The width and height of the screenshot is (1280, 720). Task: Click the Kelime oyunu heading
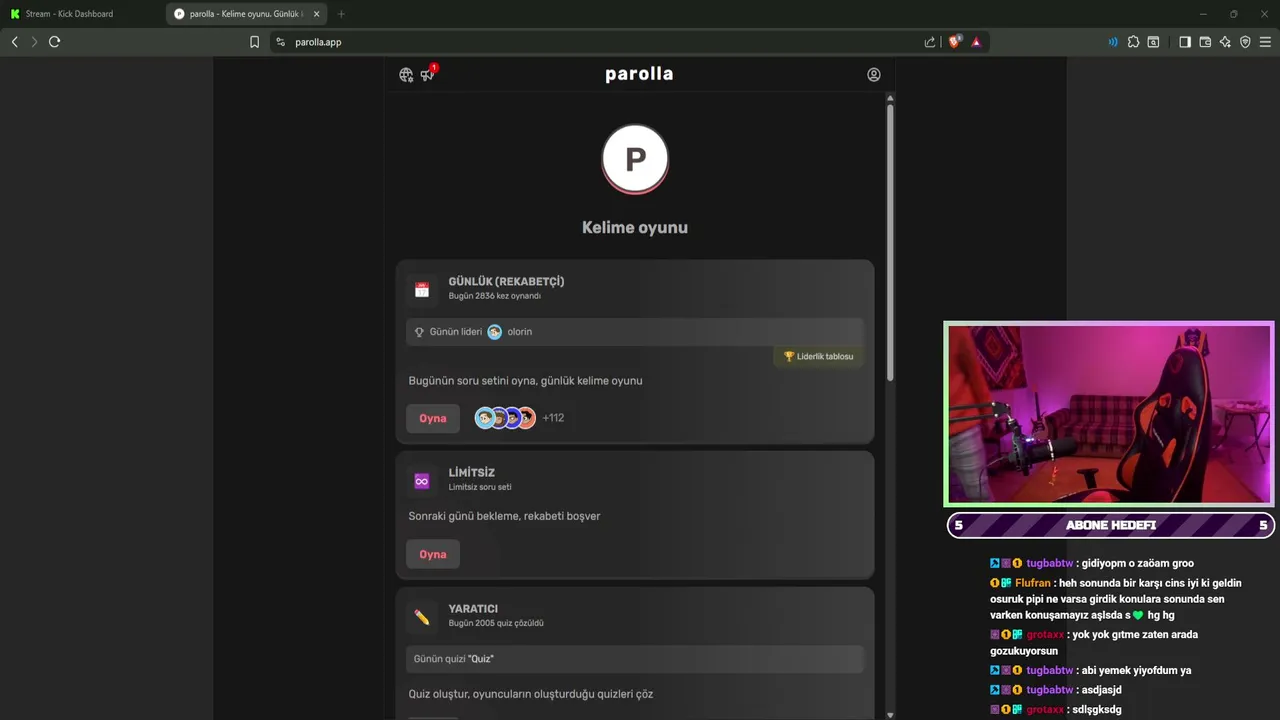635,228
